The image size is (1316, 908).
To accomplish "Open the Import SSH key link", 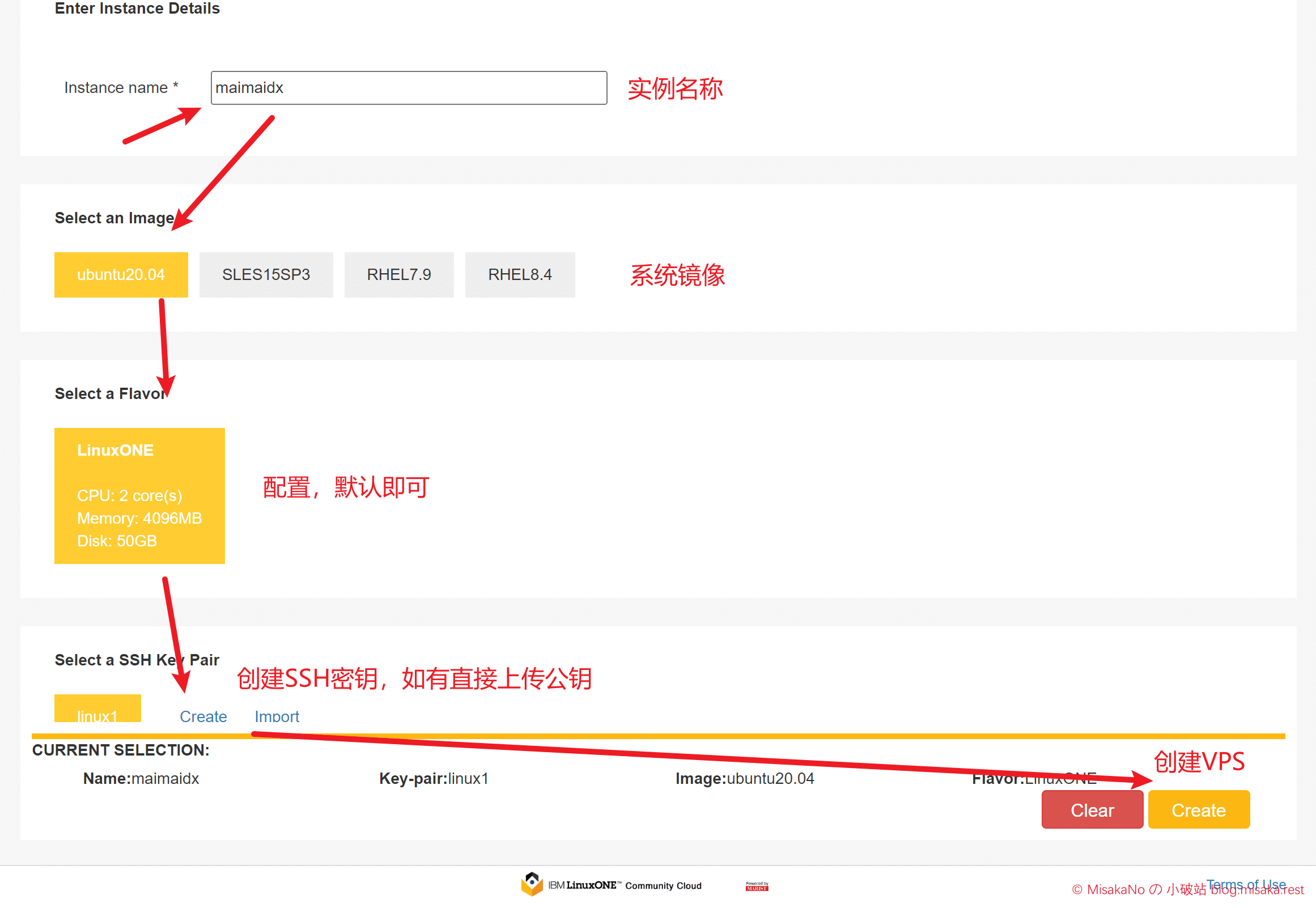I will 277,716.
